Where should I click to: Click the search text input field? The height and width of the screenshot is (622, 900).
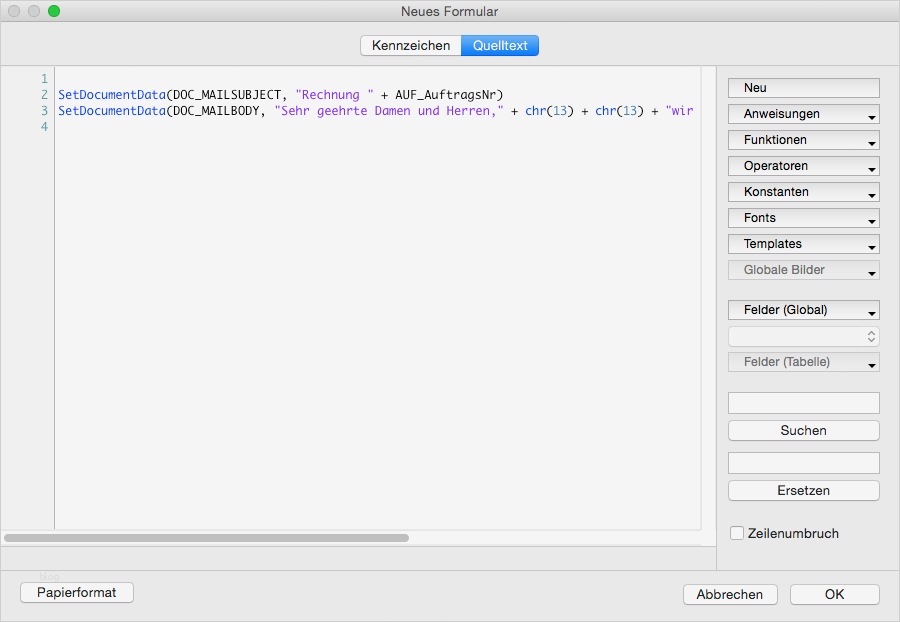coord(804,403)
